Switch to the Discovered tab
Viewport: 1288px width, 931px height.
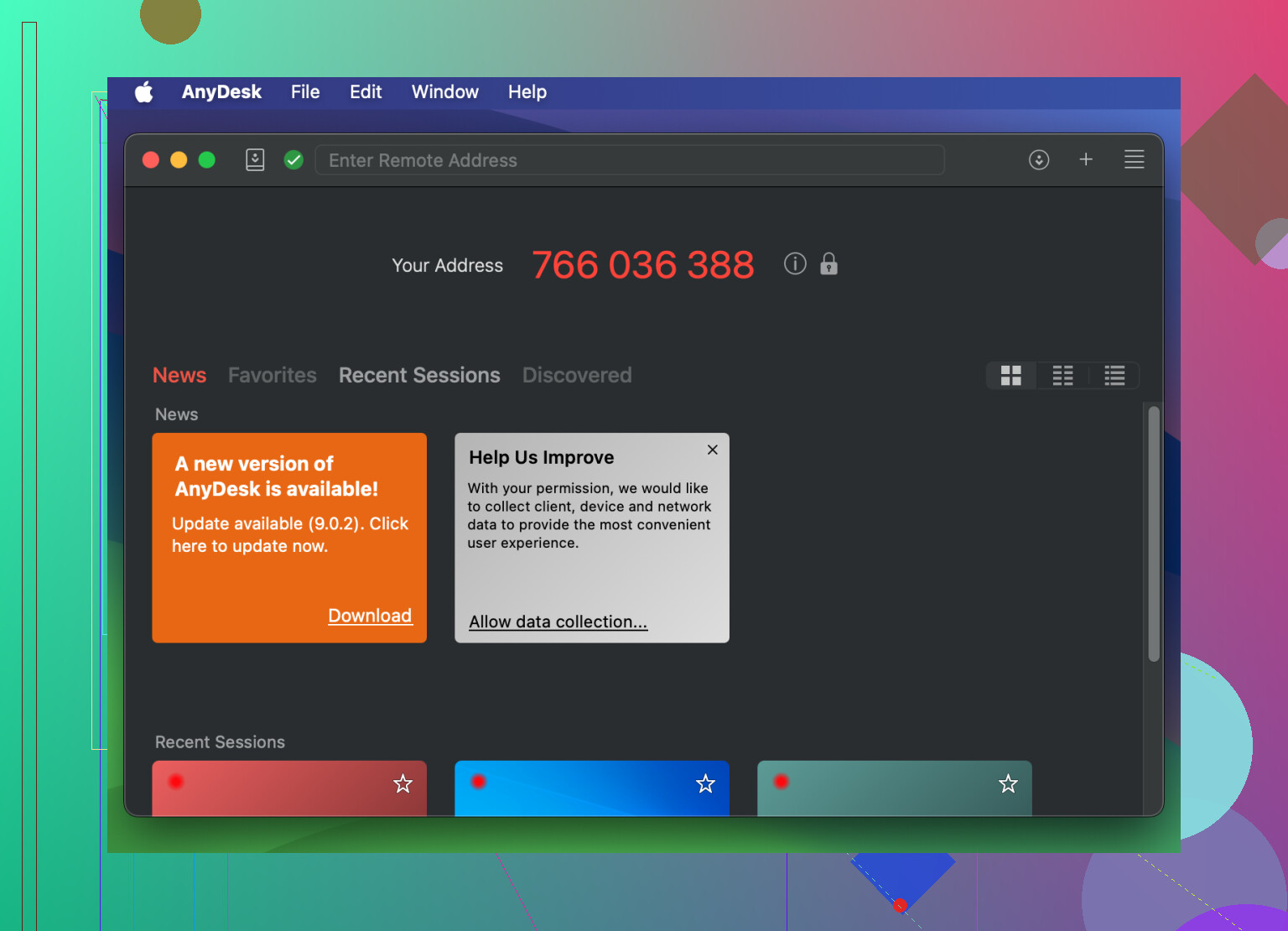(x=577, y=375)
